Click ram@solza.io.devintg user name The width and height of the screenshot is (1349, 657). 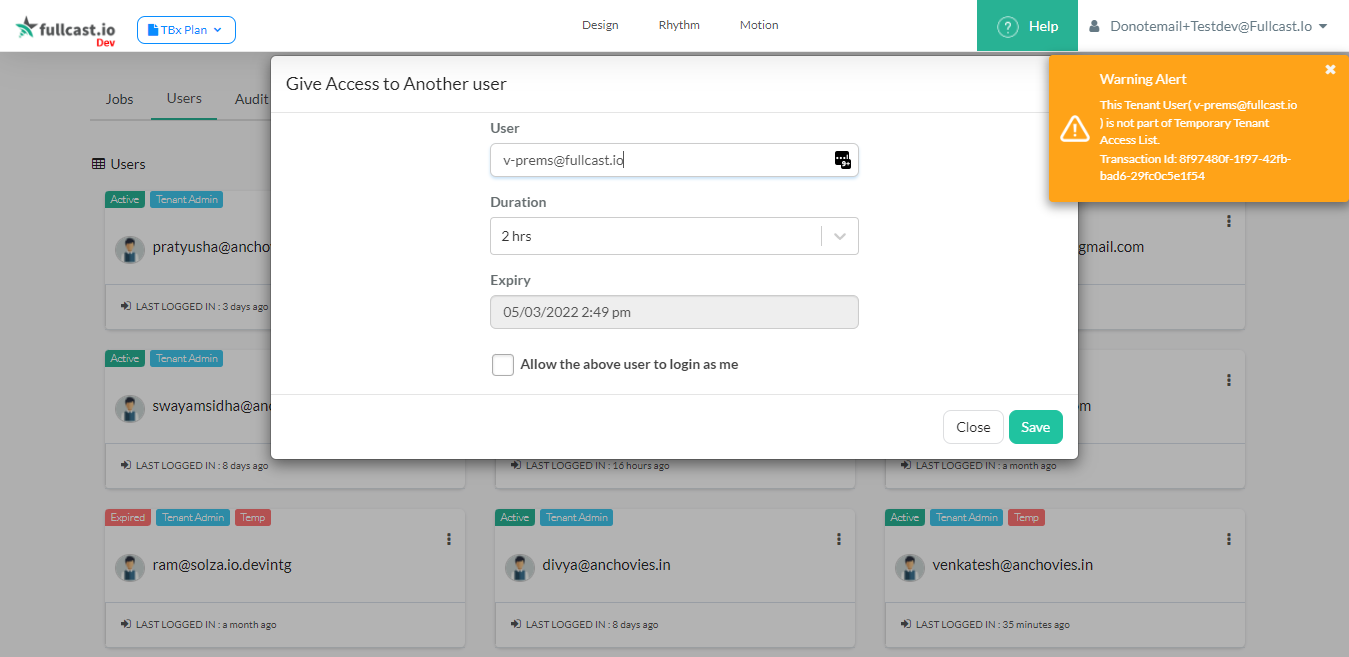click(x=222, y=565)
